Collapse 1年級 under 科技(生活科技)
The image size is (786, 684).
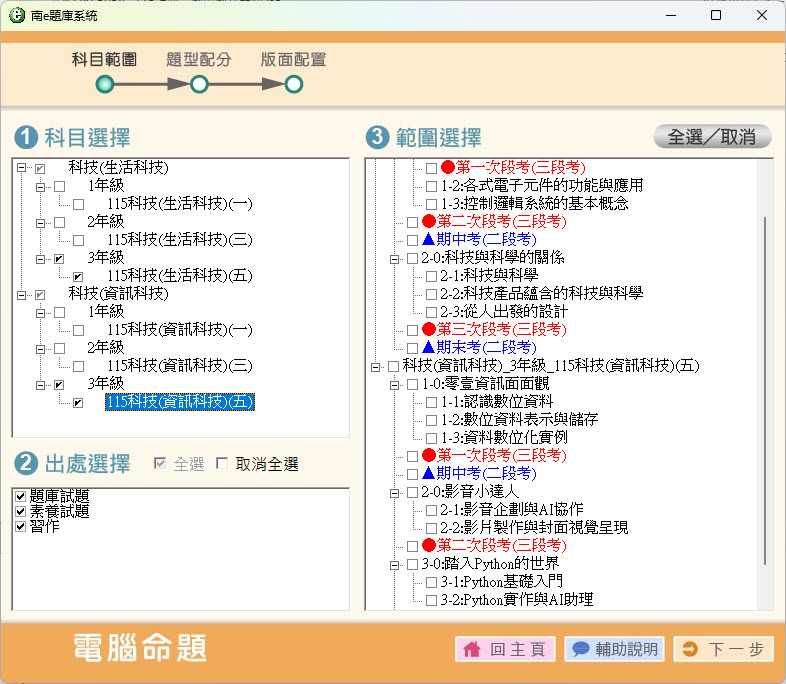pos(40,187)
